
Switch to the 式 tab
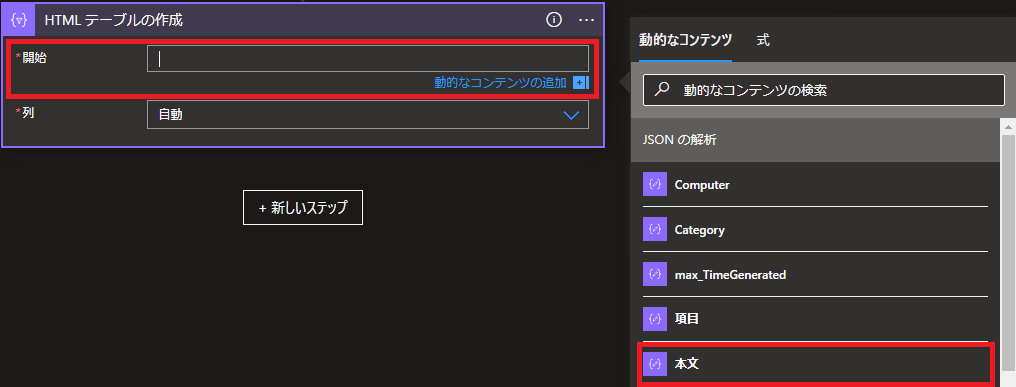click(x=763, y=40)
